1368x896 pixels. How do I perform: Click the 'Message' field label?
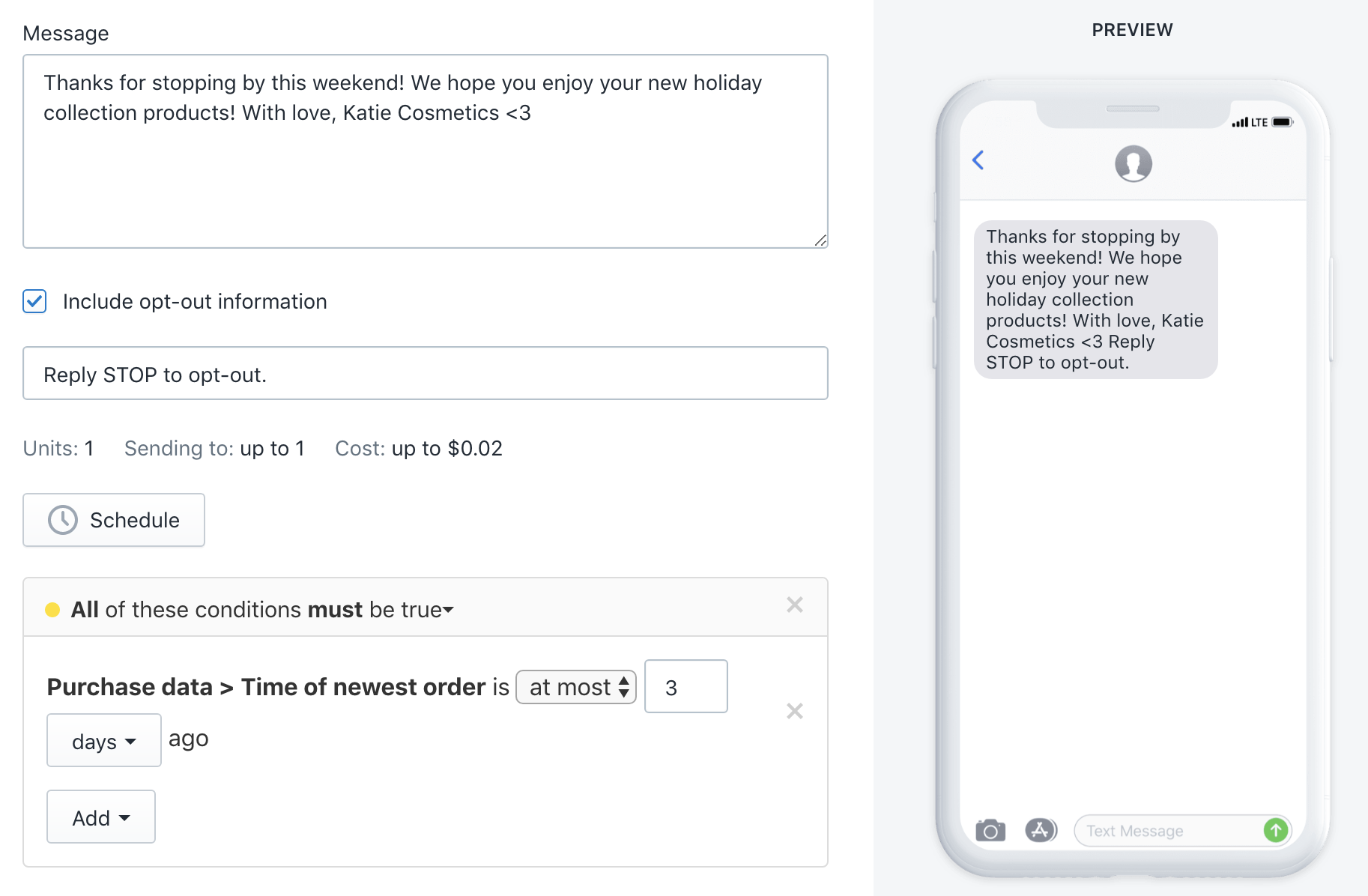(66, 34)
